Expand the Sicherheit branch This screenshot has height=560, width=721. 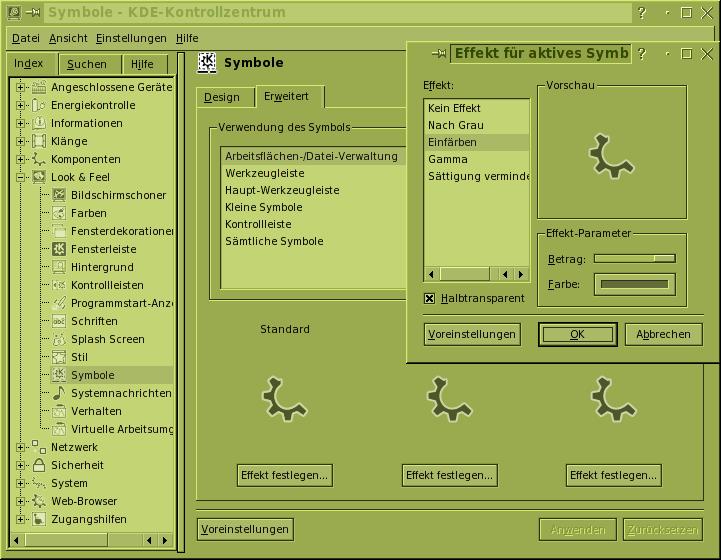20,465
